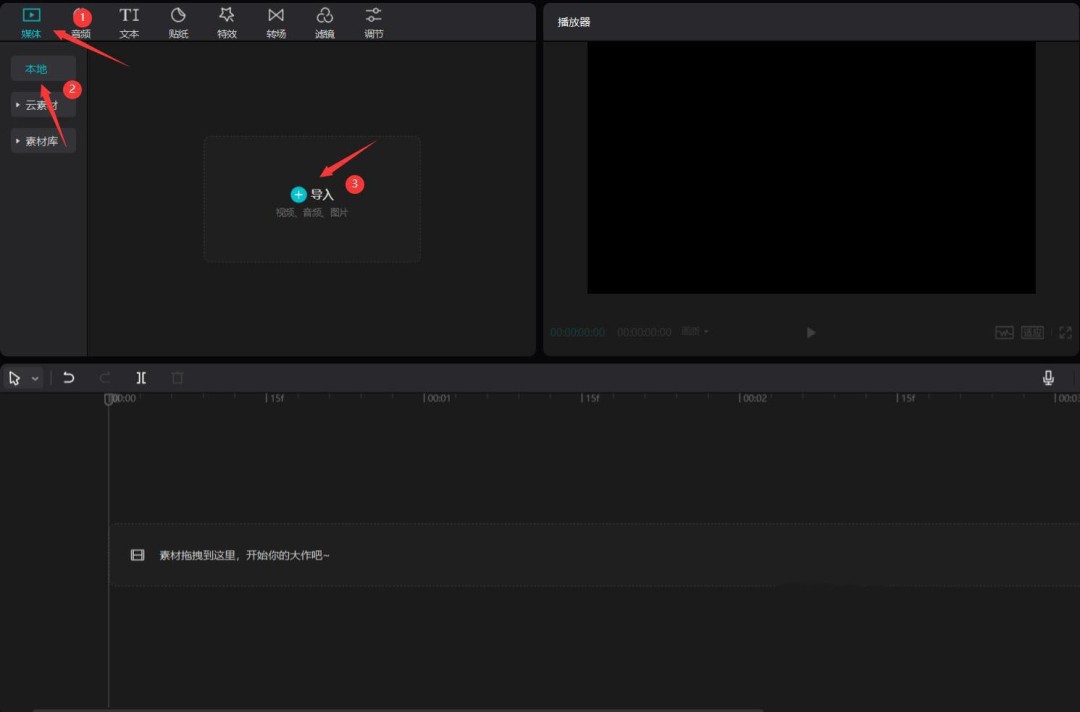Expand the 素材库 material library section
Screen dimensions: 1080x712
pyautogui.click(x=43, y=141)
